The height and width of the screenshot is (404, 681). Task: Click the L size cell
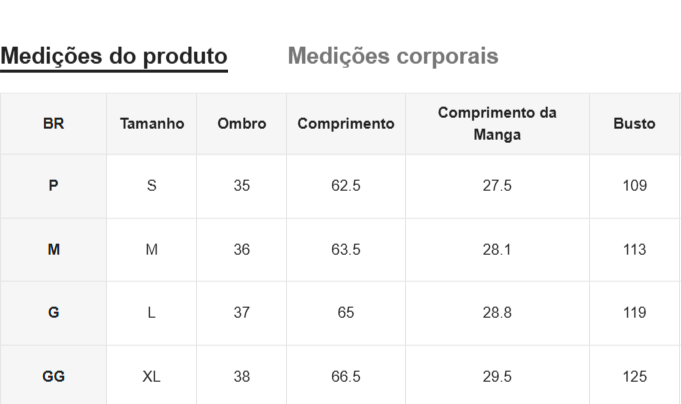(152, 313)
